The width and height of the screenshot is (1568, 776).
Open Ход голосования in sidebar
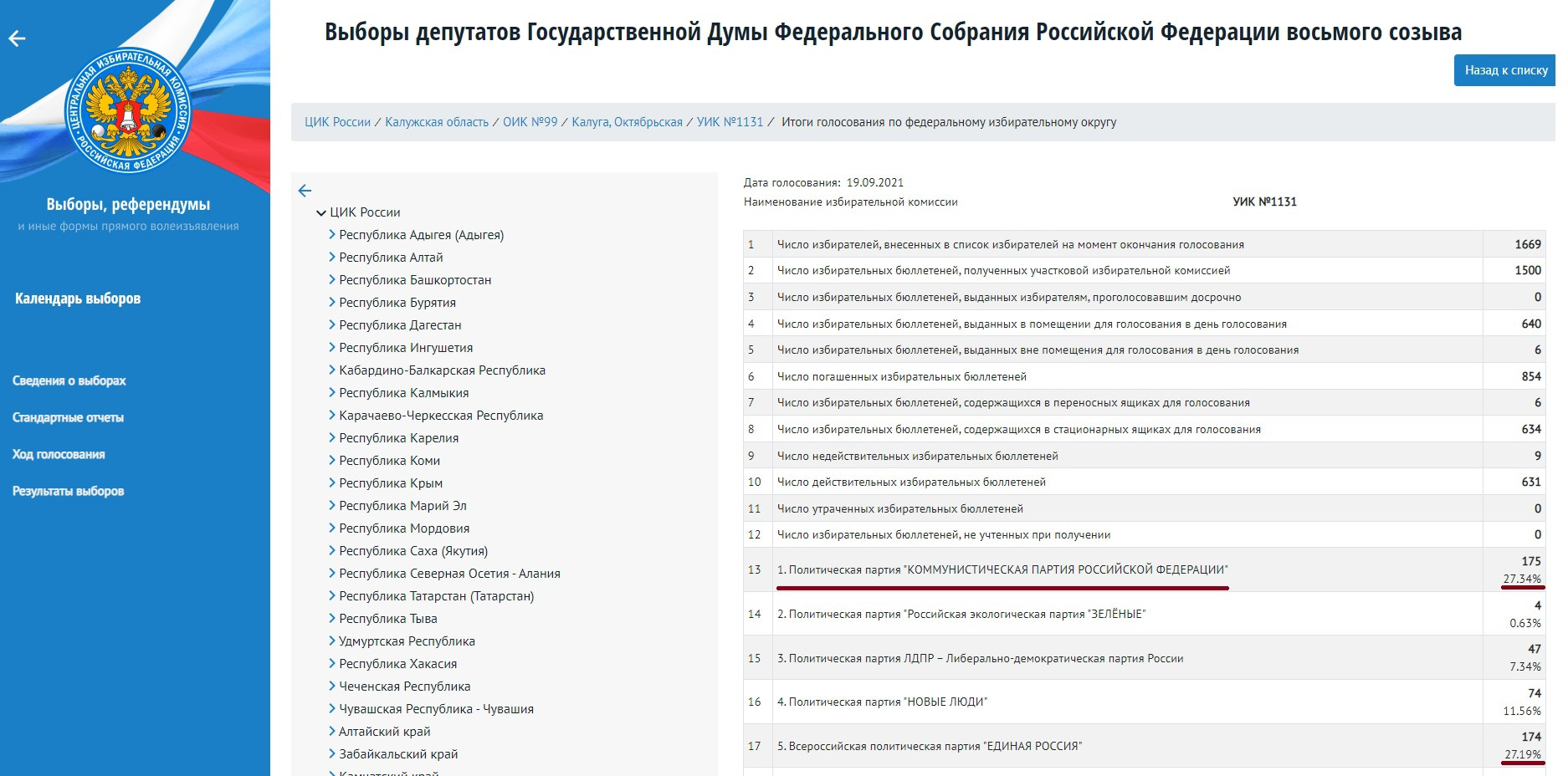59,454
